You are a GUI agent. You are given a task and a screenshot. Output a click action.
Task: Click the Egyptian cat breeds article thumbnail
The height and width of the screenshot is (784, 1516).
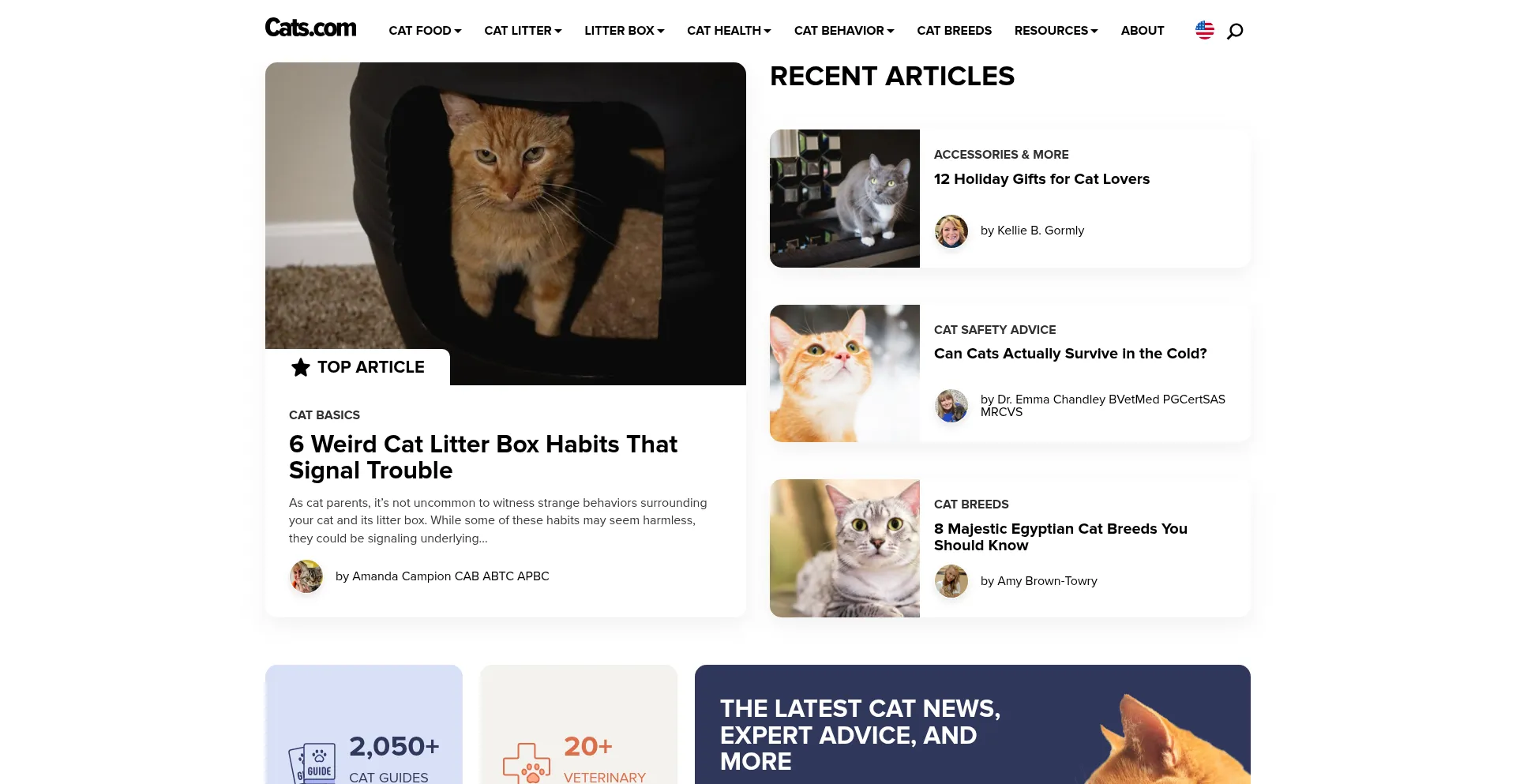click(845, 548)
